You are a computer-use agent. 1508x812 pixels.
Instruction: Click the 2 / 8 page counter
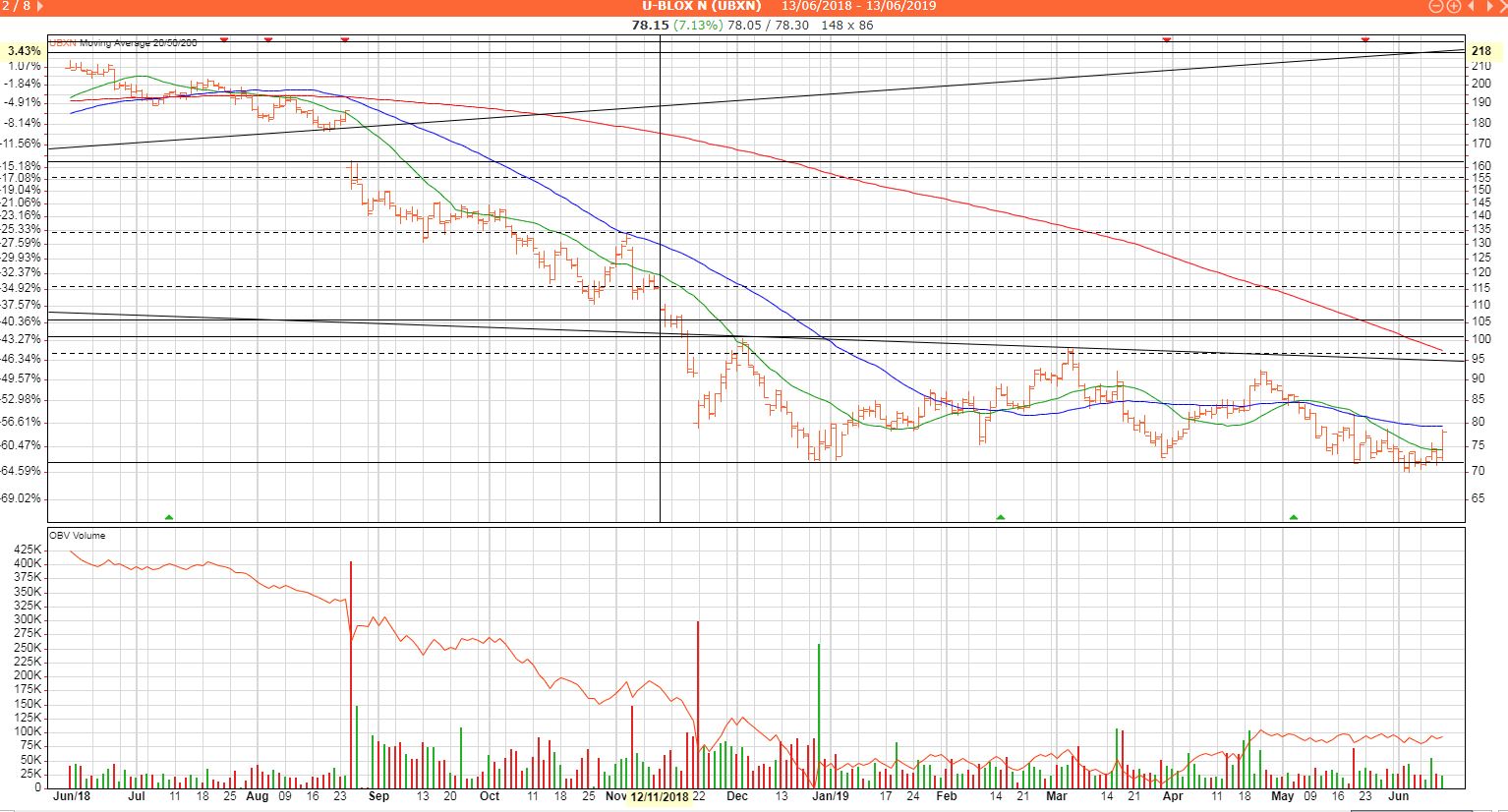click(17, 6)
